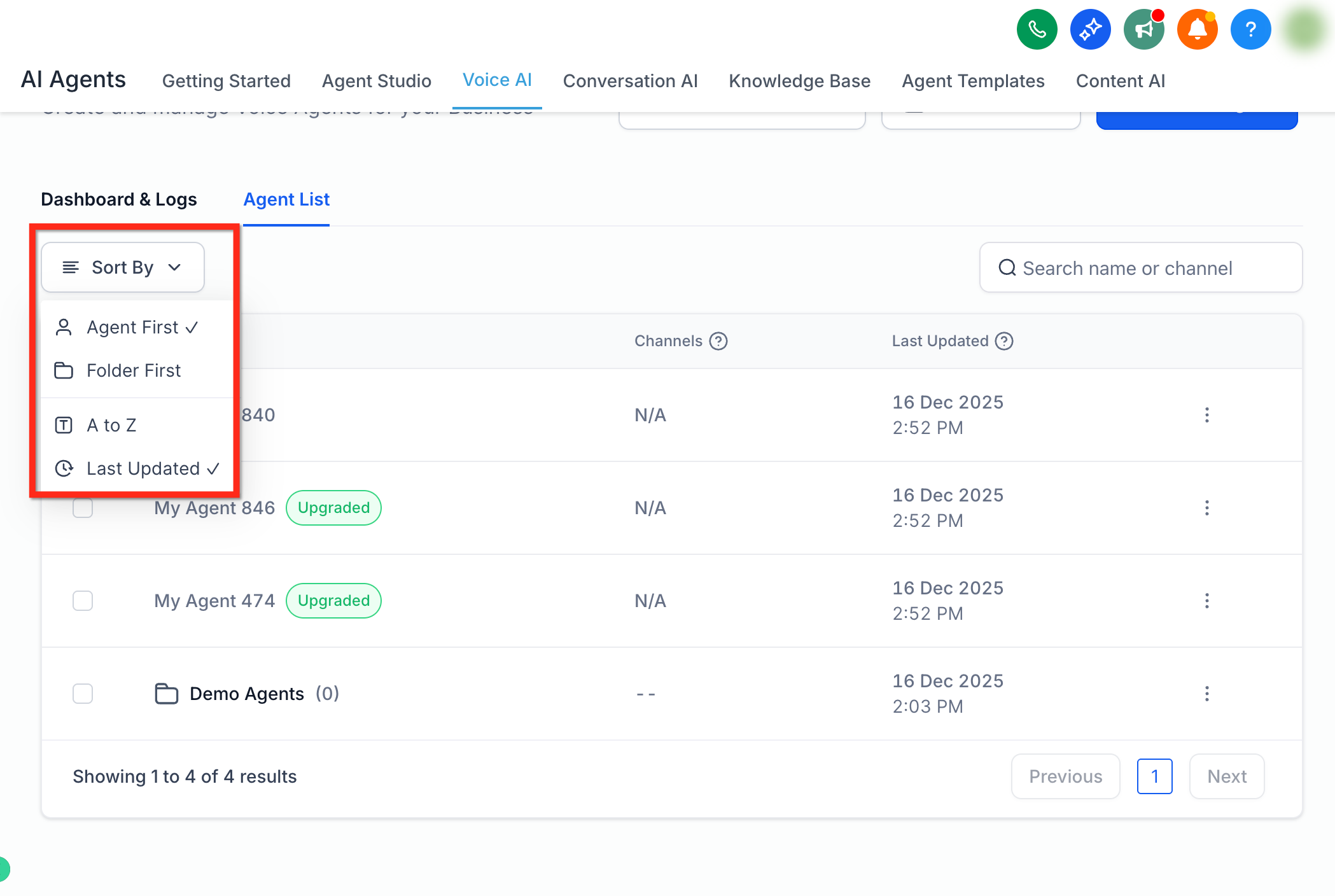Viewport: 1335px width, 896px height.
Task: Switch to the Getting Started tab
Action: (227, 81)
